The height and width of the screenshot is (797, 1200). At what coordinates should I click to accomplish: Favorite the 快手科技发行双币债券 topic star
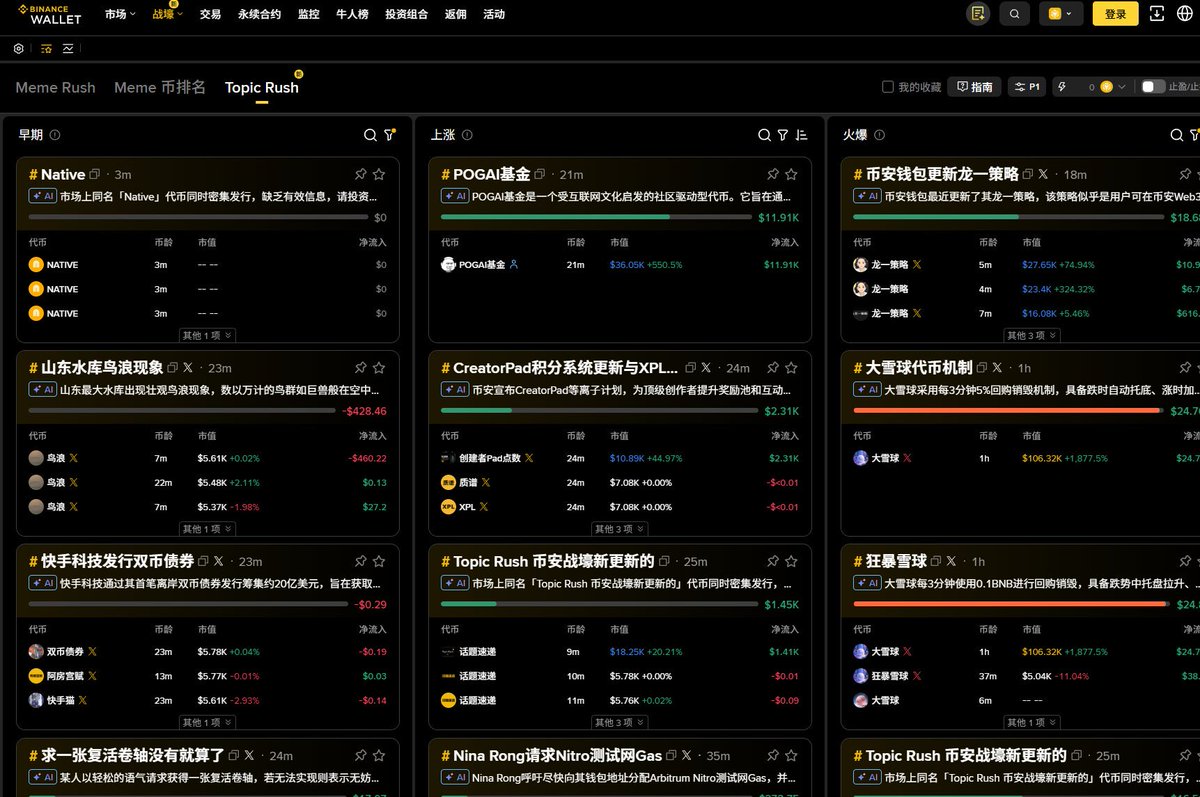tap(379, 561)
